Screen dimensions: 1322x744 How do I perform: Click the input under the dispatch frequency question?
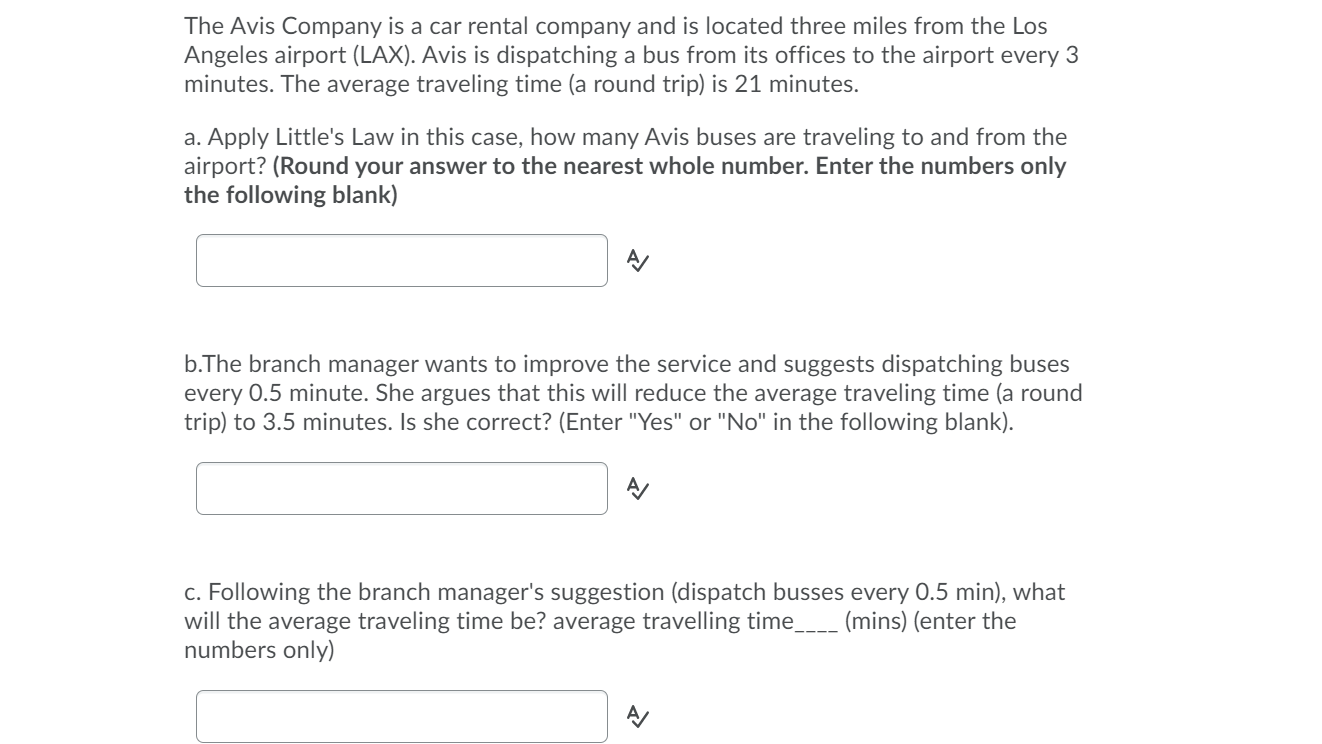coord(400,487)
